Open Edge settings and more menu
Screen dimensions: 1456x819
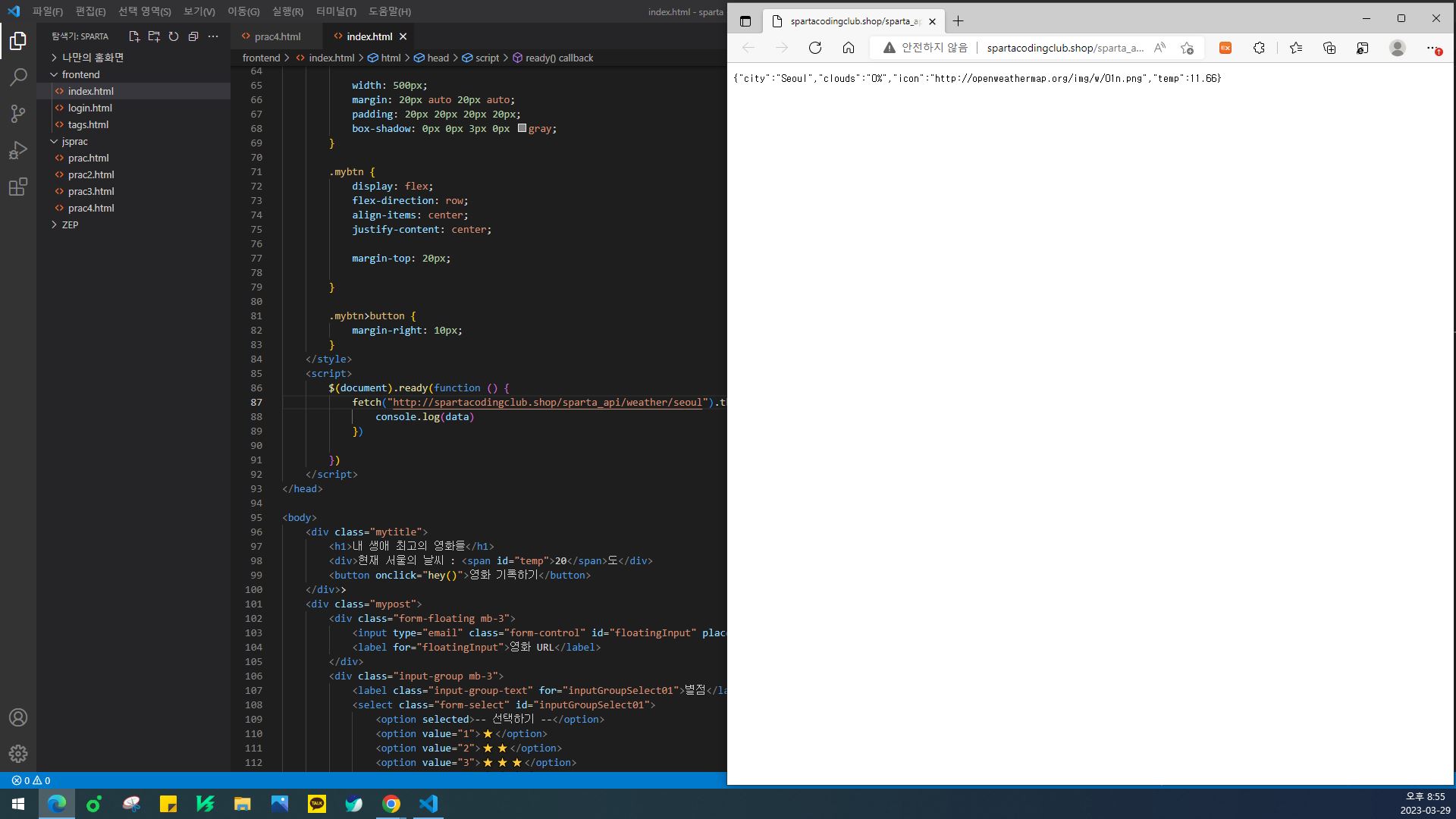coord(1432,48)
